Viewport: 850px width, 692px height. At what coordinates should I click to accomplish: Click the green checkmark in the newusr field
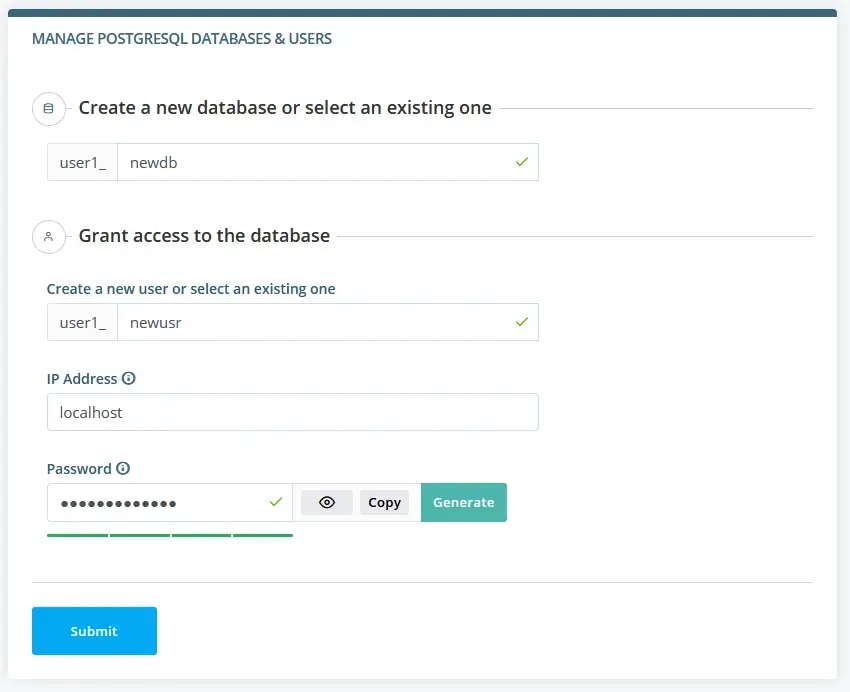(x=521, y=322)
